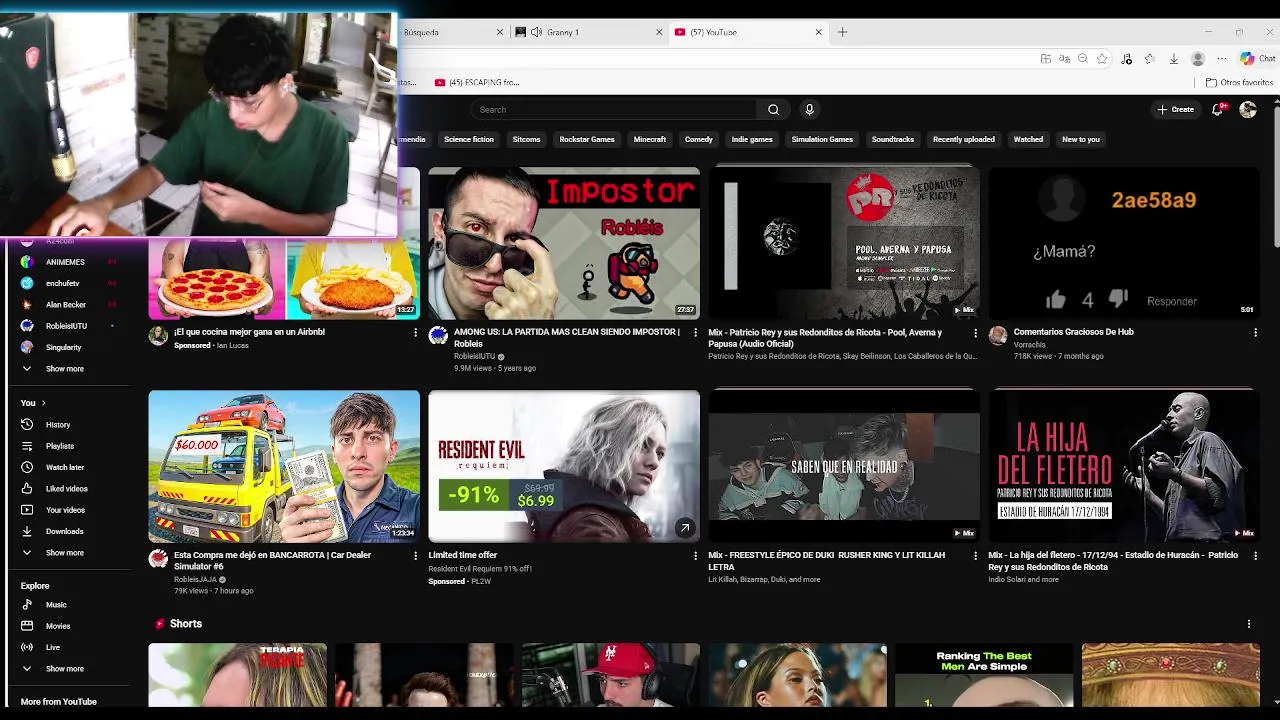This screenshot has width=1280, height=720.
Task: Select the Science fiction filter chip
Action: (x=469, y=139)
